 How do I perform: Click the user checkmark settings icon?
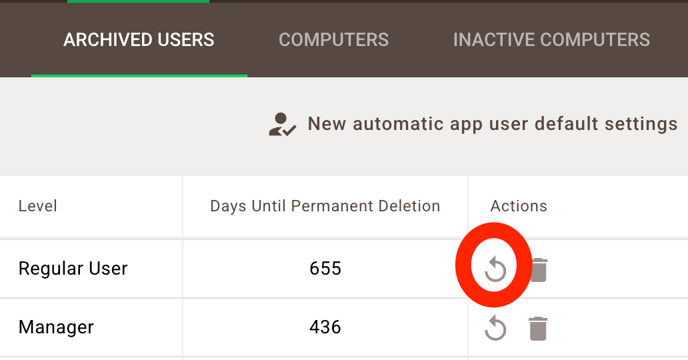click(x=282, y=125)
